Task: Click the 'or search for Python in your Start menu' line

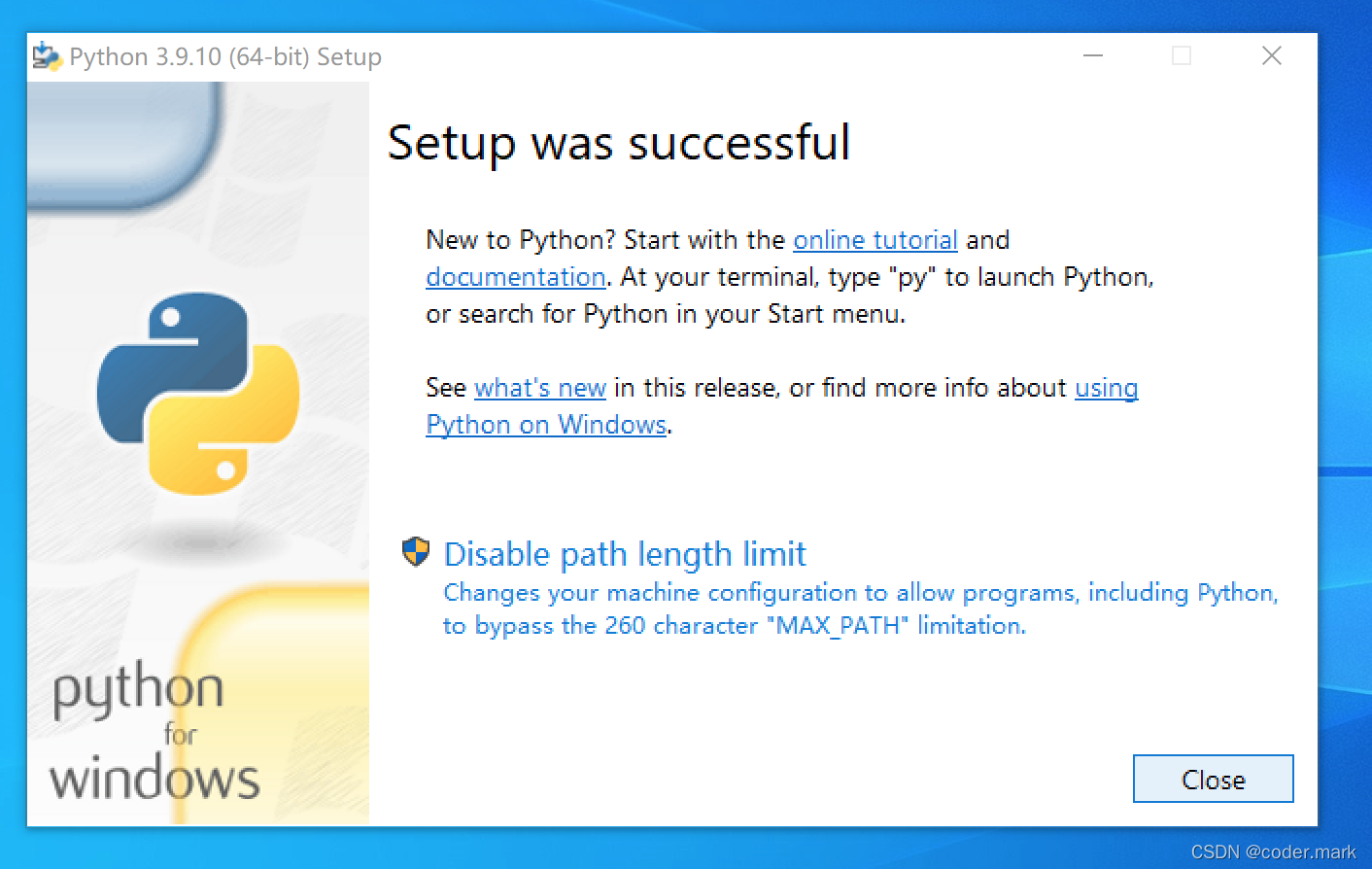Action: 666,314
